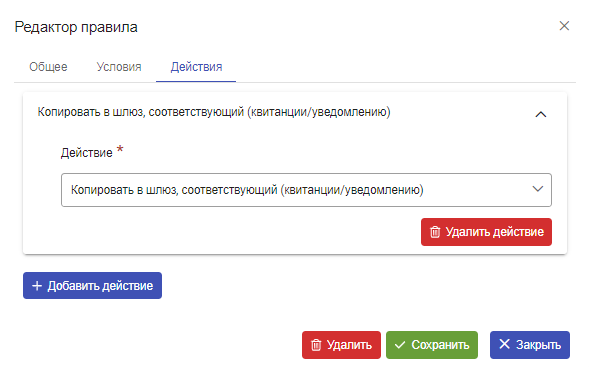Viewport: 589px width, 367px height.
Task: Click the plus icon on Добавить действие
Action: [x=37, y=286]
